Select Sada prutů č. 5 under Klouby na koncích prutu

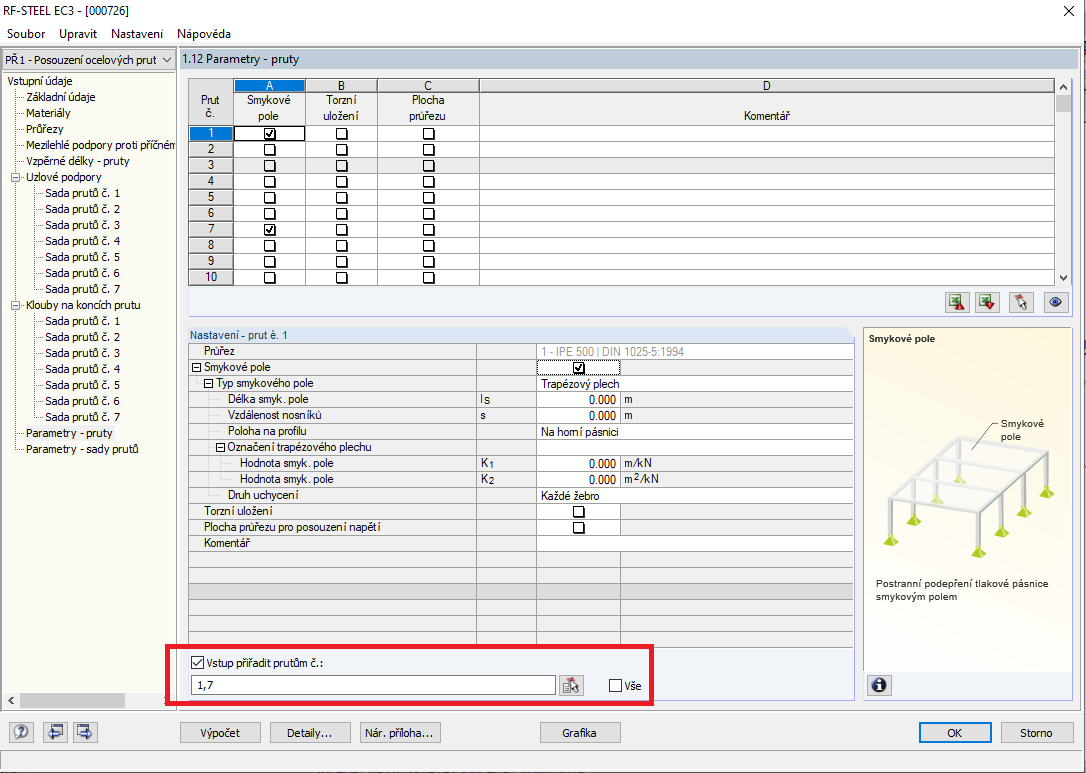(x=82, y=385)
